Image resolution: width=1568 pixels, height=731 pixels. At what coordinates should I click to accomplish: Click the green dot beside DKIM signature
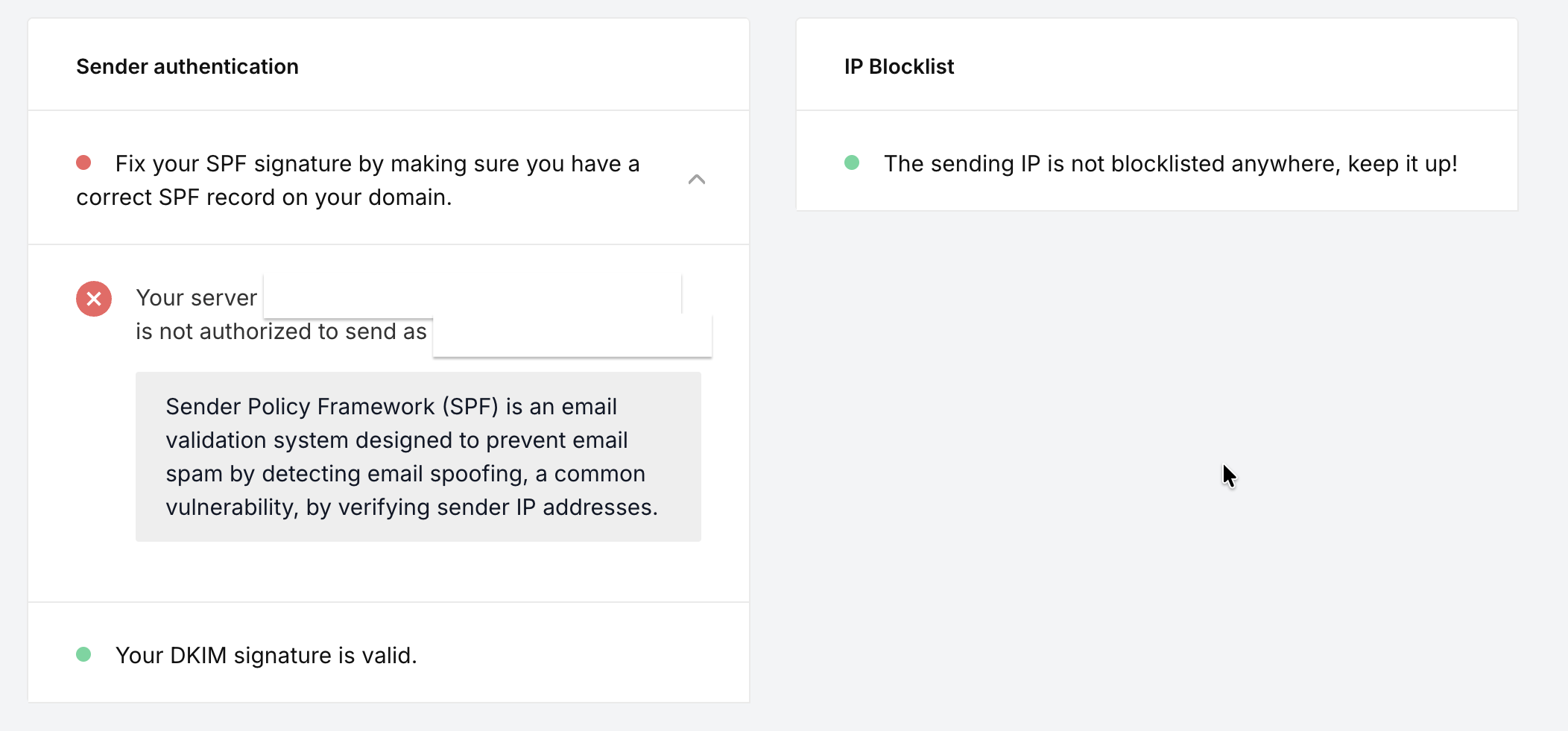tap(83, 654)
